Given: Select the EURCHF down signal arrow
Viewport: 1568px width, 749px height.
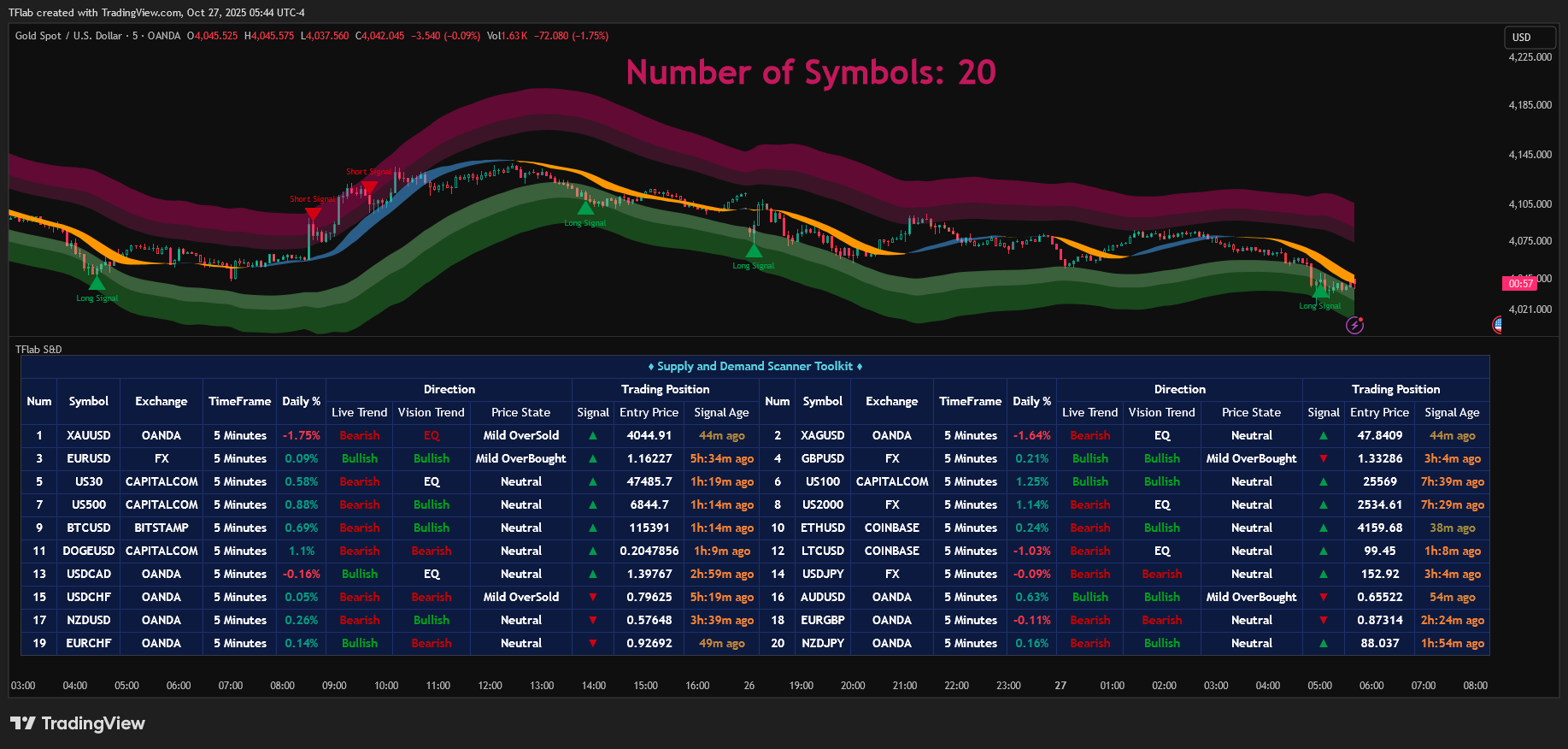Looking at the screenshot, I should 593,643.
